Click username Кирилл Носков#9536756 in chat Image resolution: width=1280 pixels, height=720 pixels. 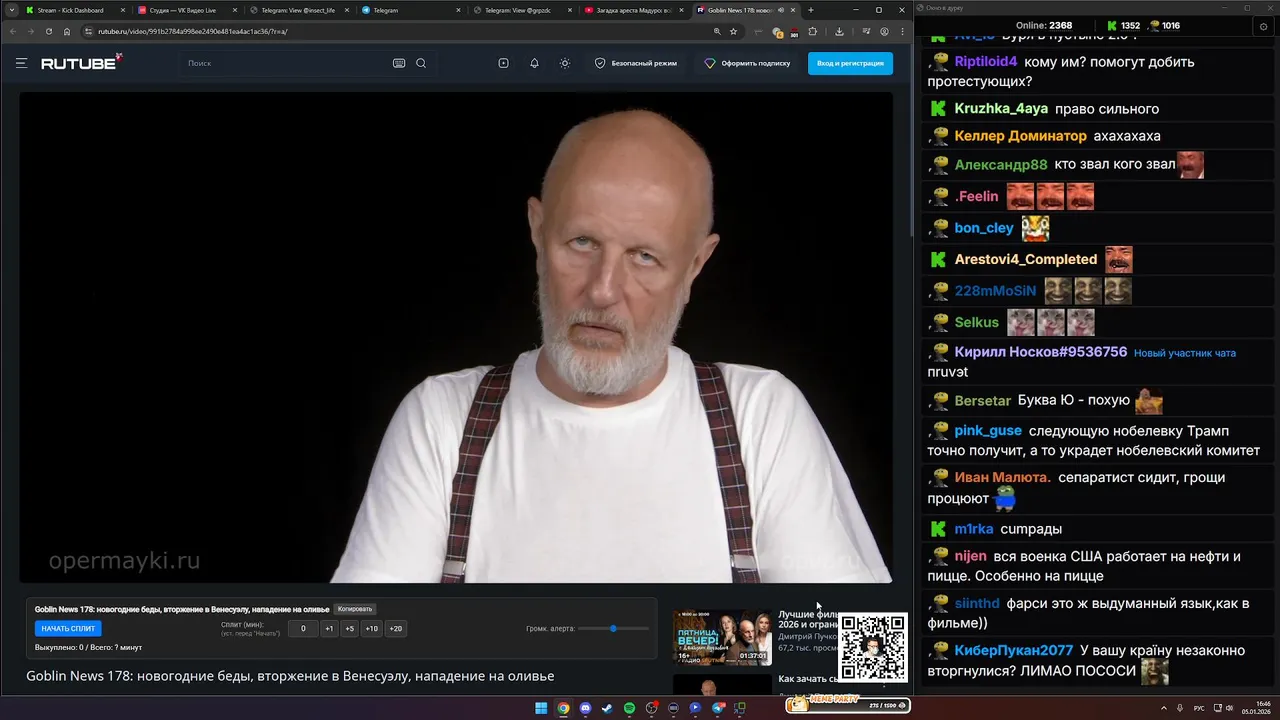(x=1041, y=352)
